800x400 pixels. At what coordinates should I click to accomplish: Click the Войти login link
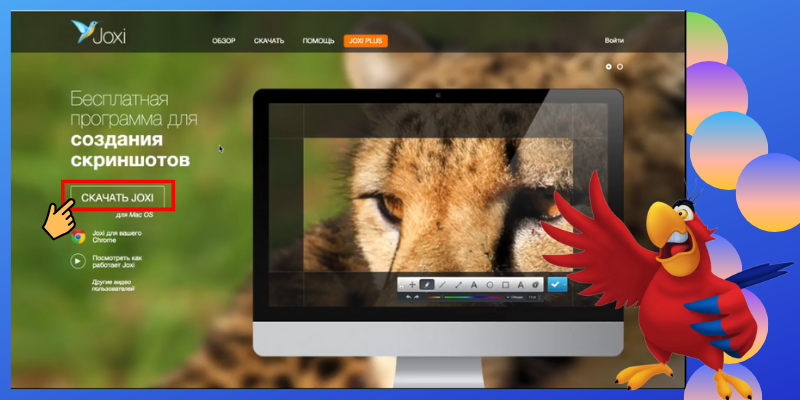614,40
